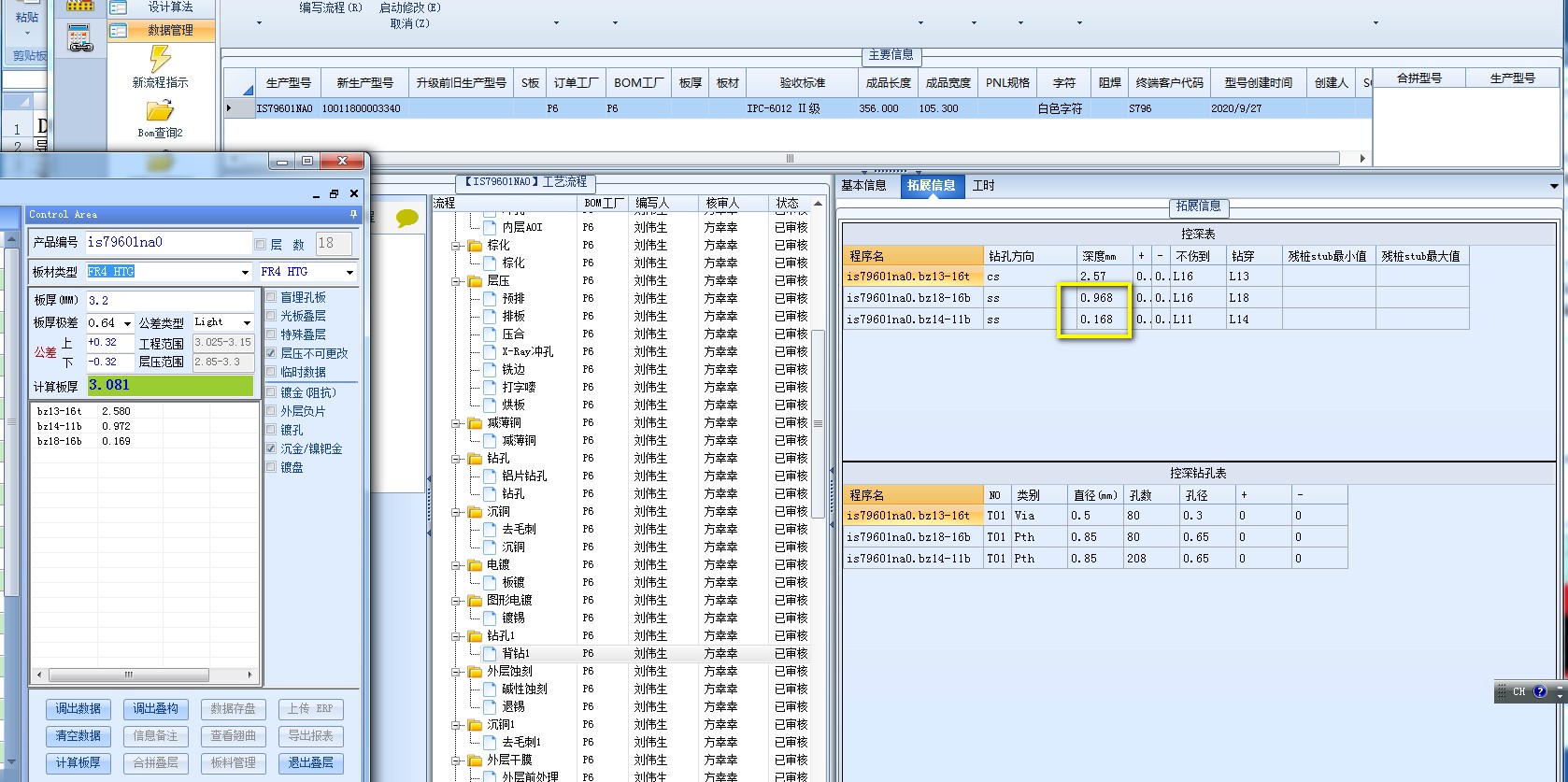Image resolution: width=1568 pixels, height=782 pixels.
Task: Uncheck the 层压不可更改 checkbox
Action: pyautogui.click(x=271, y=353)
